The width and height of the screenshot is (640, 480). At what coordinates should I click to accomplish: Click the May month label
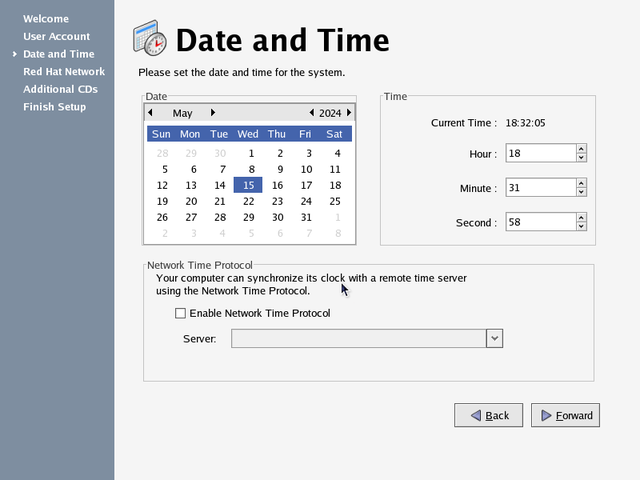click(x=182, y=113)
